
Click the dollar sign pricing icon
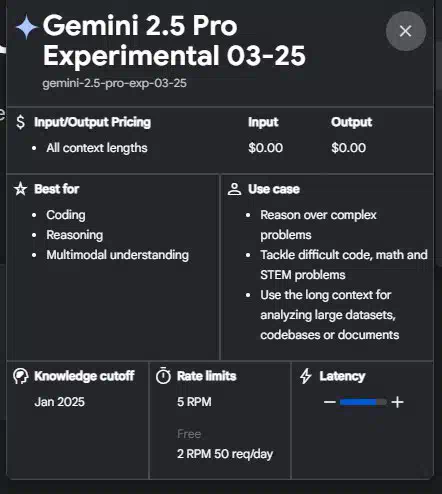[x=20, y=122]
